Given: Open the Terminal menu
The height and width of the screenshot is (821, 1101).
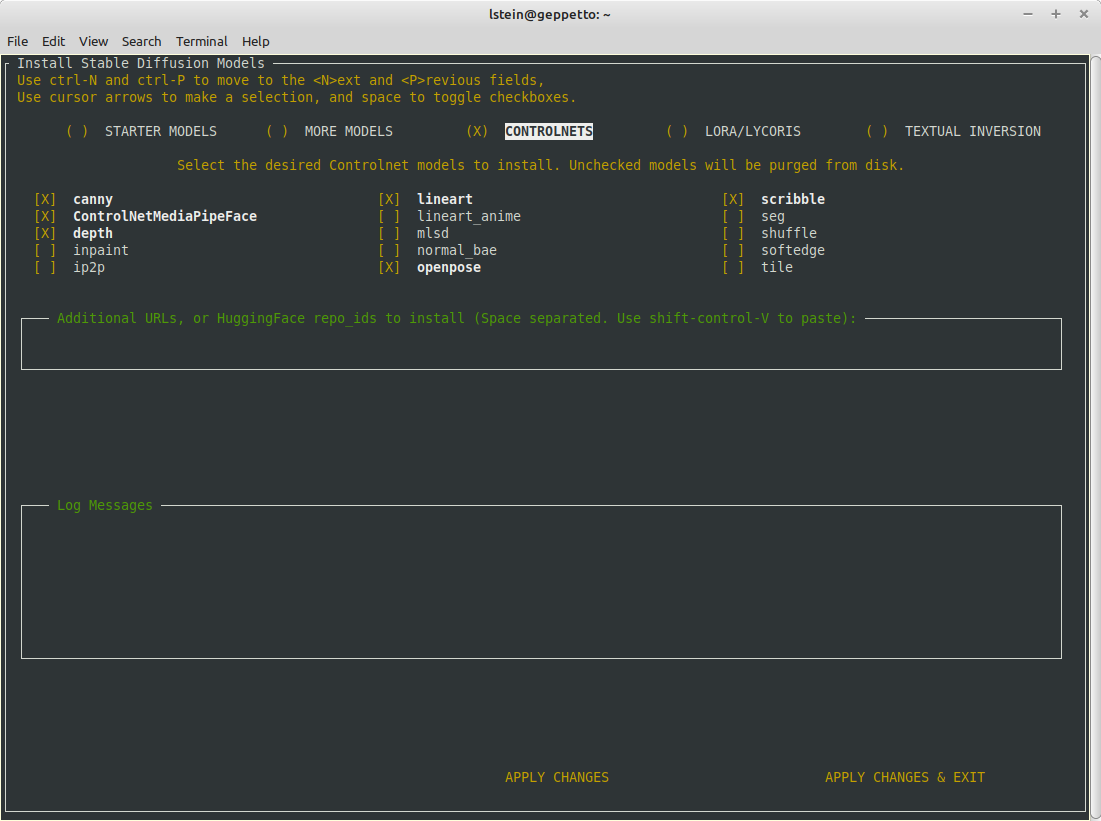Looking at the screenshot, I should (202, 41).
